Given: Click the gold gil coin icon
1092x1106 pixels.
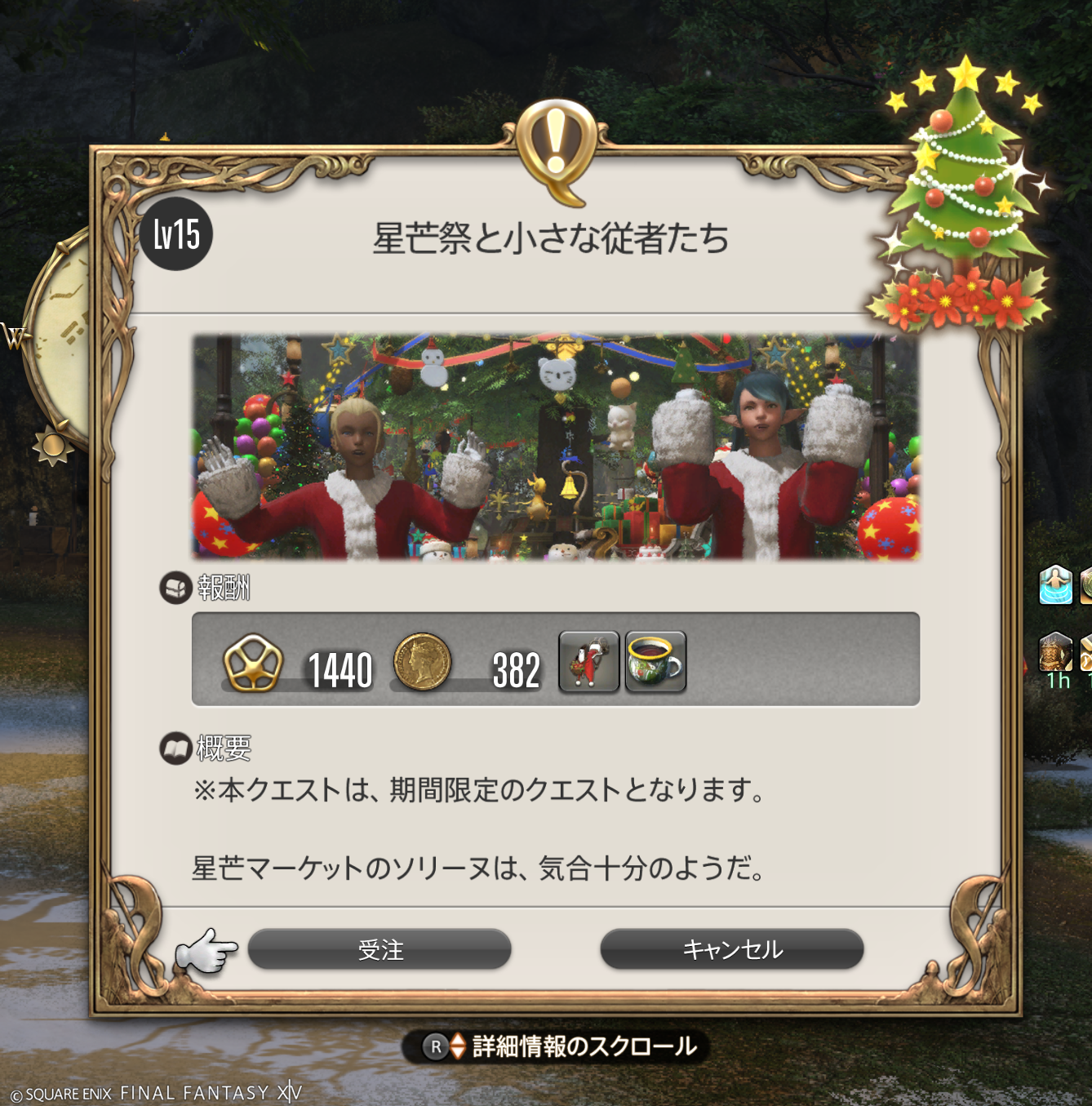Looking at the screenshot, I should tap(422, 662).
